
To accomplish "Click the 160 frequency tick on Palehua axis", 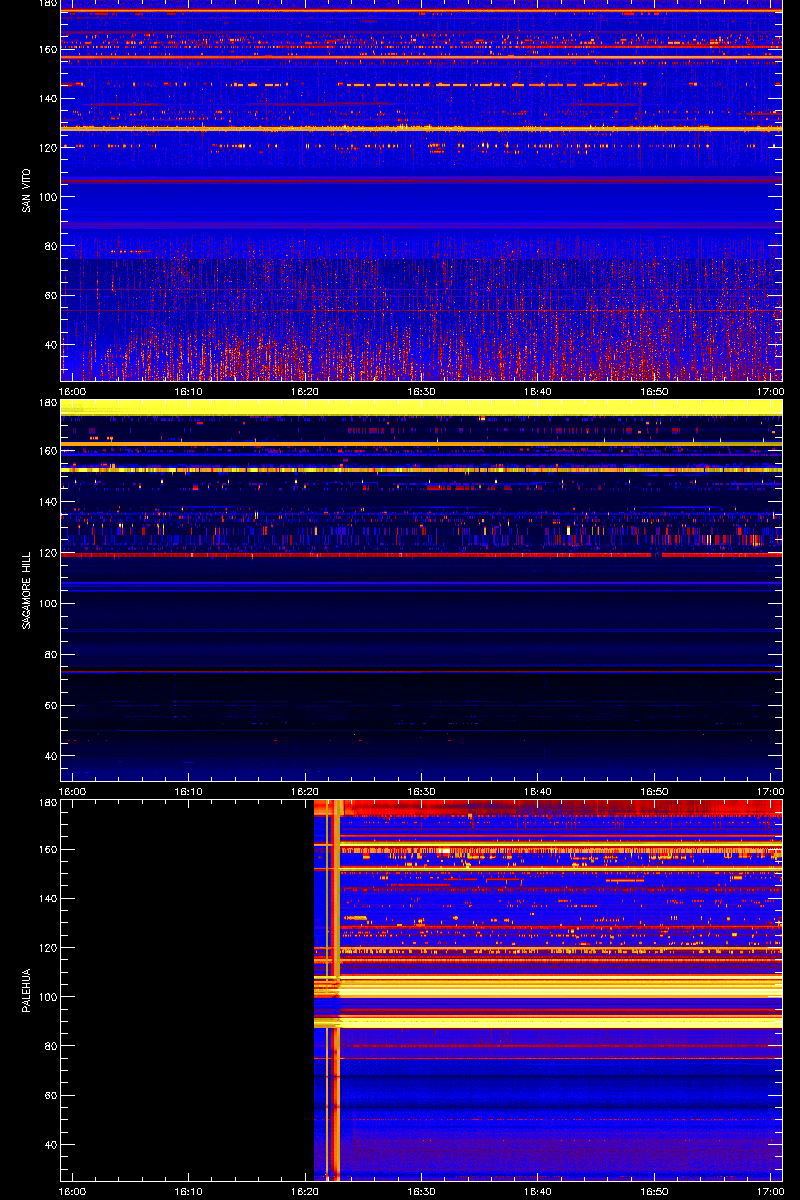I will (47, 850).
